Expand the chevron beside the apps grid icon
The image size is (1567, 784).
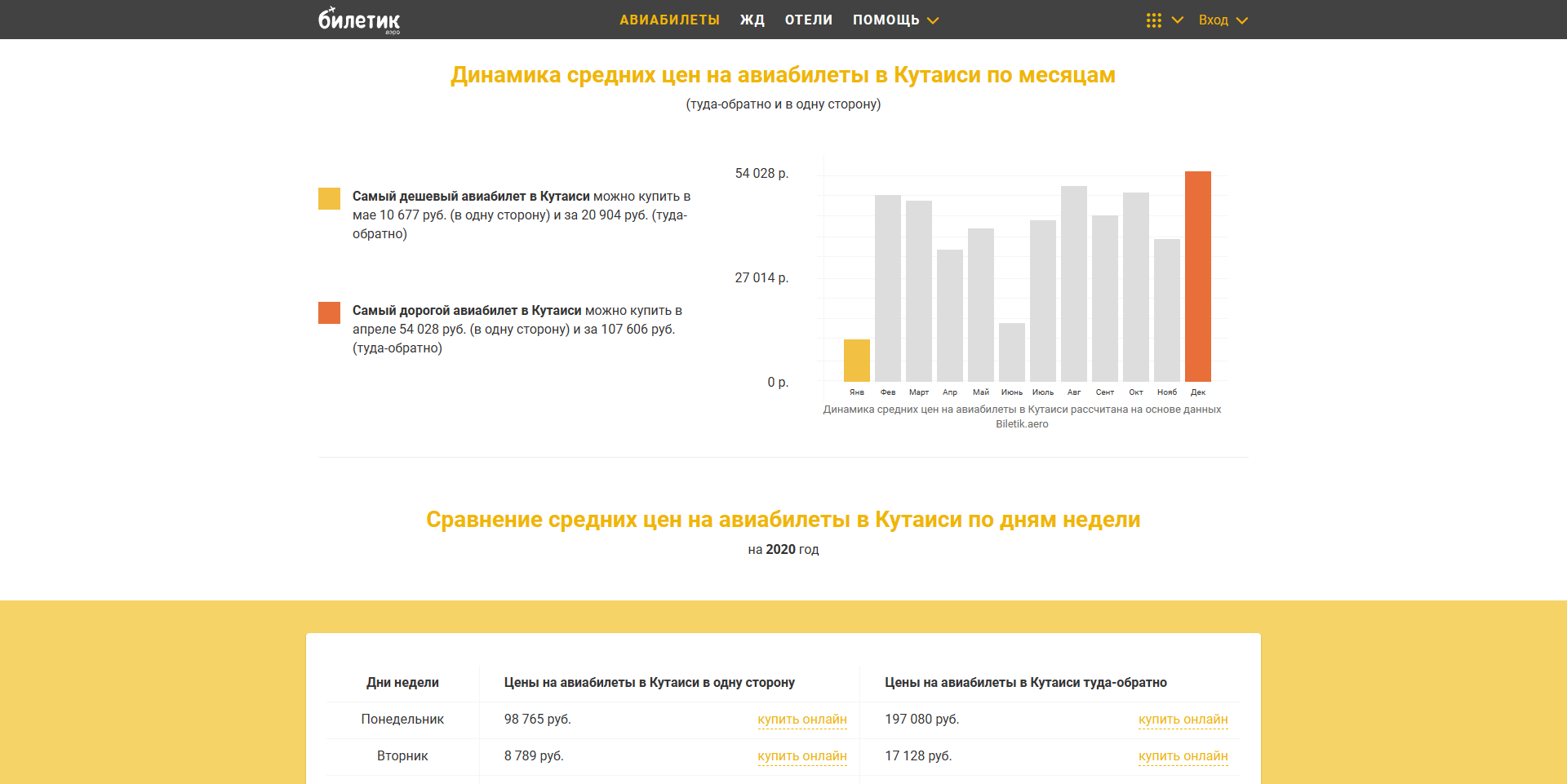1175,19
